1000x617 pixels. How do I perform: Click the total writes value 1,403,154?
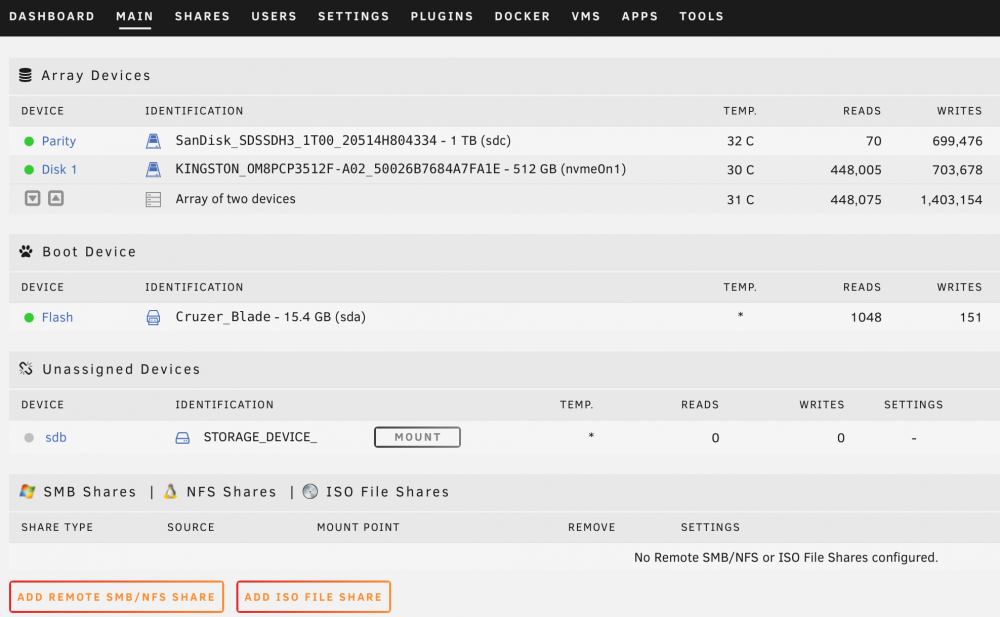951,200
